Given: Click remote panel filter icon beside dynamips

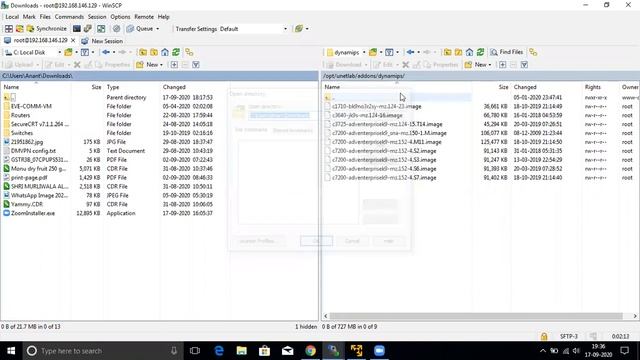Looking at the screenshot, I should pos(389,52).
